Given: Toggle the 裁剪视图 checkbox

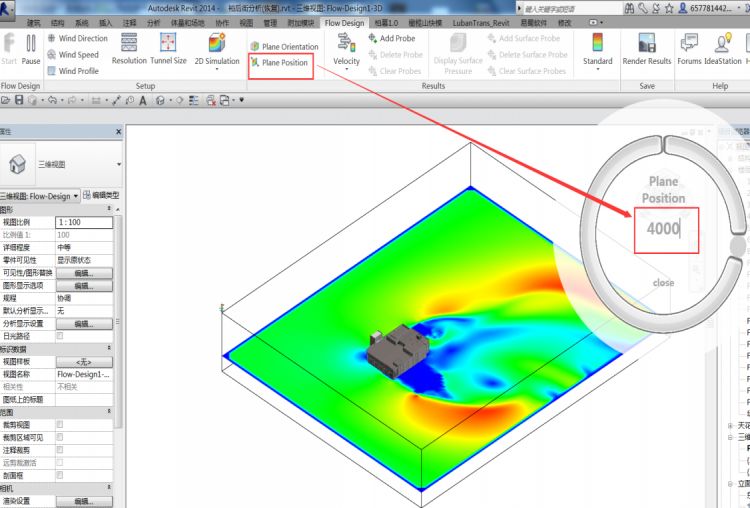Looking at the screenshot, I should tap(60, 424).
